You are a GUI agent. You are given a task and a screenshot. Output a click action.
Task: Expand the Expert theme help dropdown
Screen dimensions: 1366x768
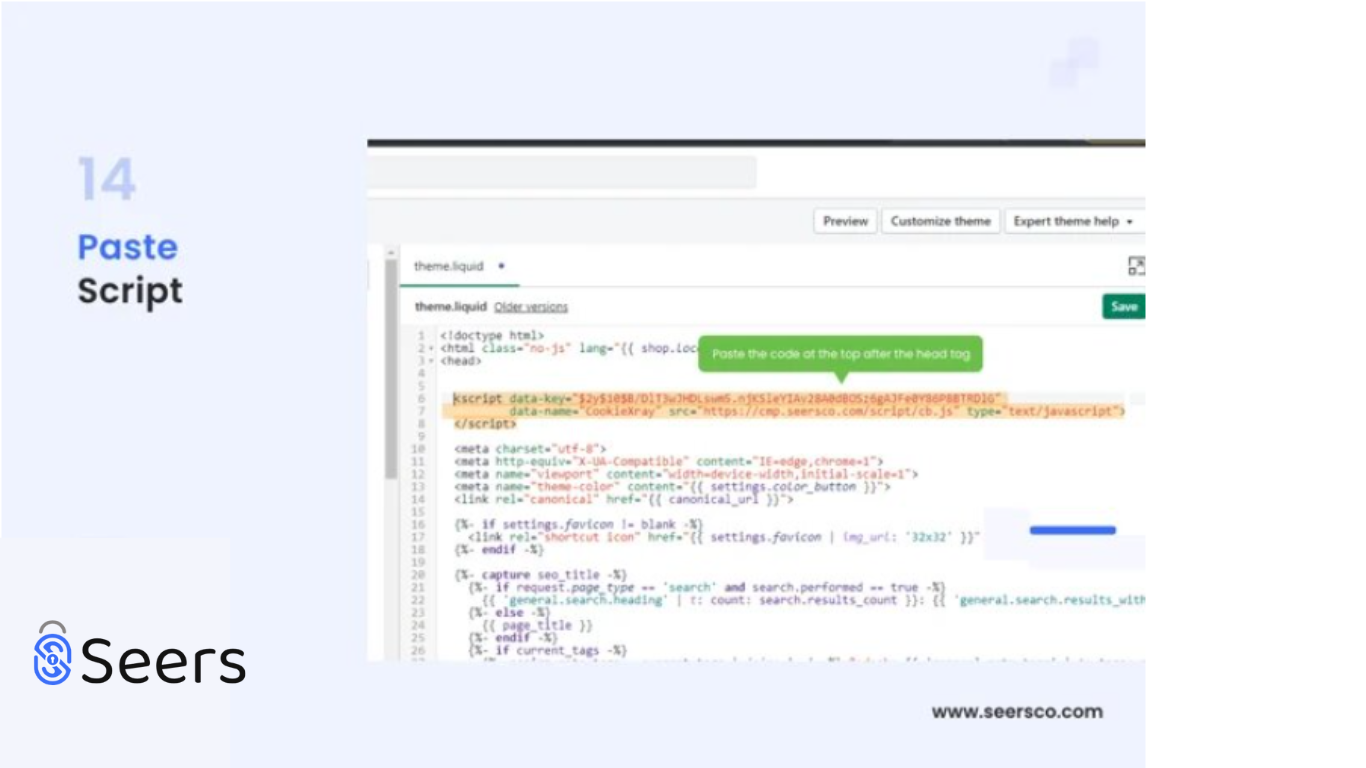point(1073,221)
